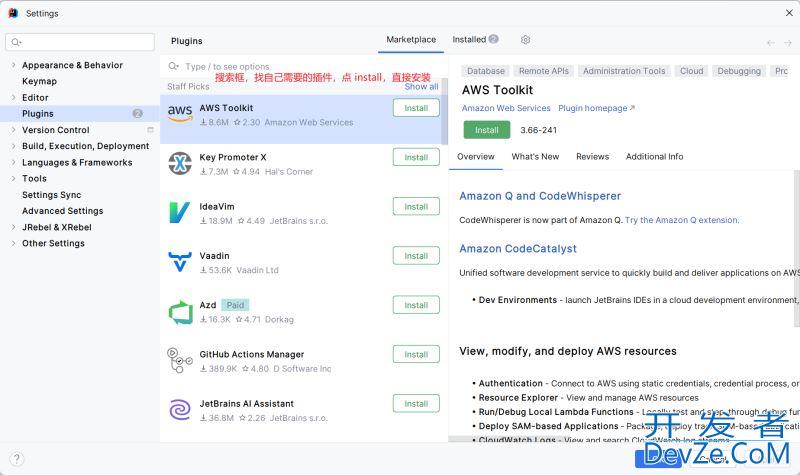Click the Cloud category tag
The height and width of the screenshot is (475, 800).
(691, 71)
